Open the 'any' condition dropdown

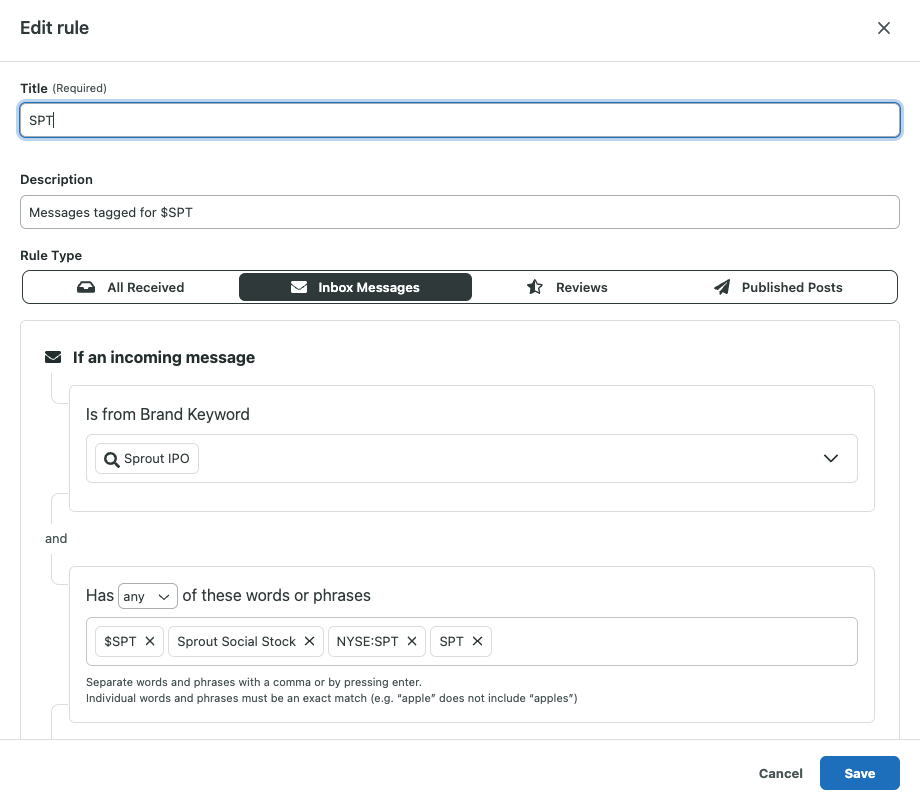(148, 596)
